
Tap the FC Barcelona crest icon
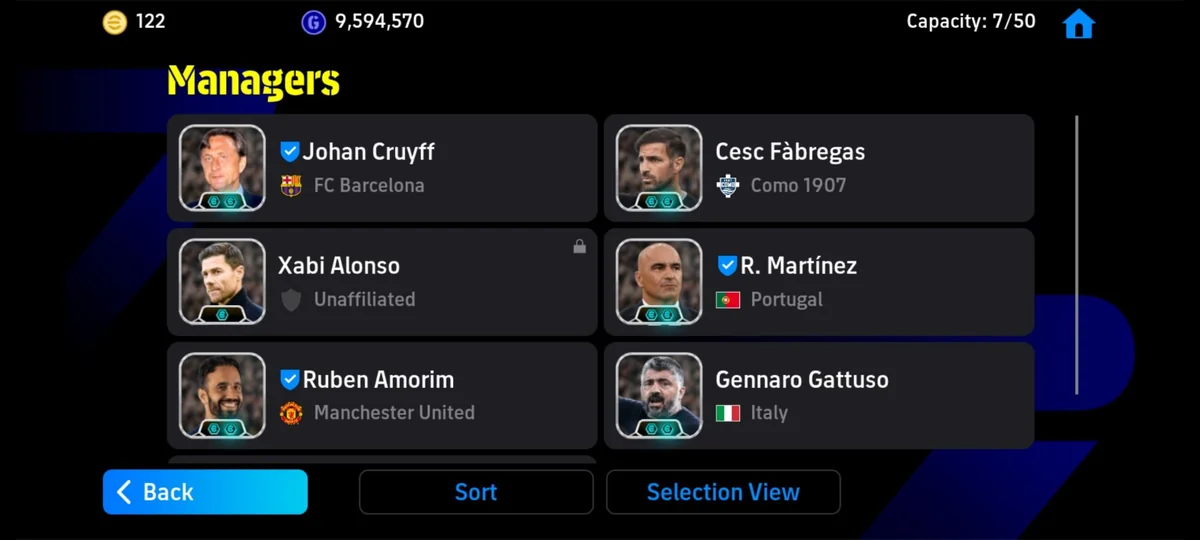pyautogui.click(x=291, y=185)
